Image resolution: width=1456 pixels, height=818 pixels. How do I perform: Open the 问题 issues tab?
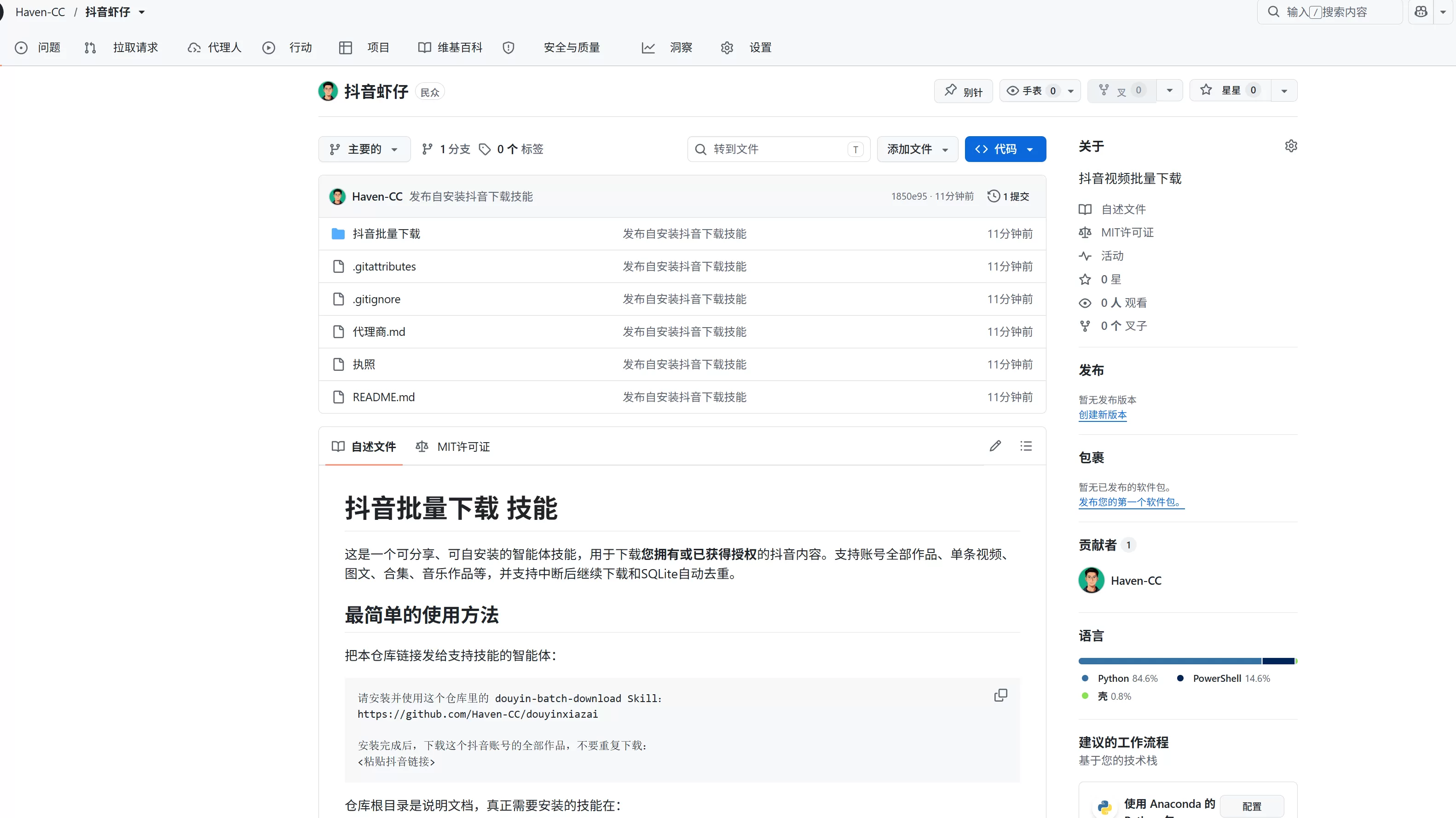(x=38, y=47)
